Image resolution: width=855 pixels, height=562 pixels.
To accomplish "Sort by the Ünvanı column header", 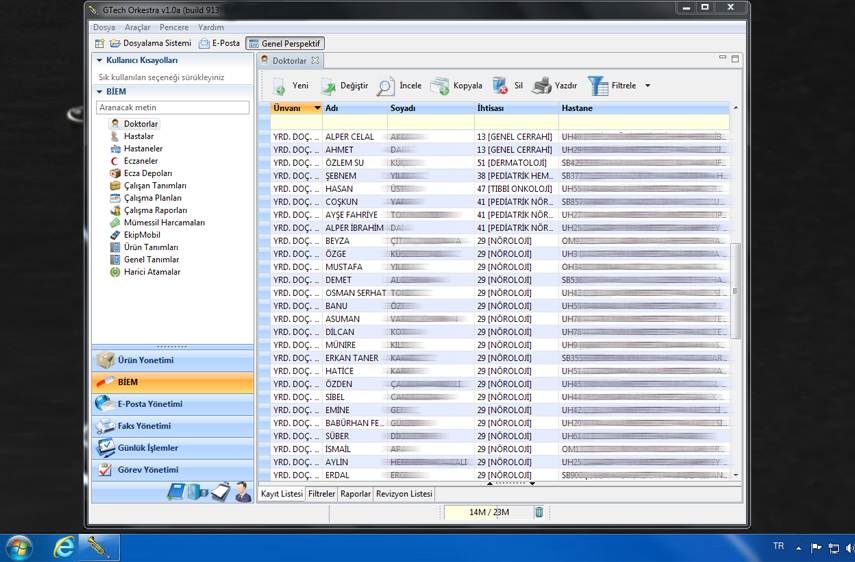I will [297, 108].
